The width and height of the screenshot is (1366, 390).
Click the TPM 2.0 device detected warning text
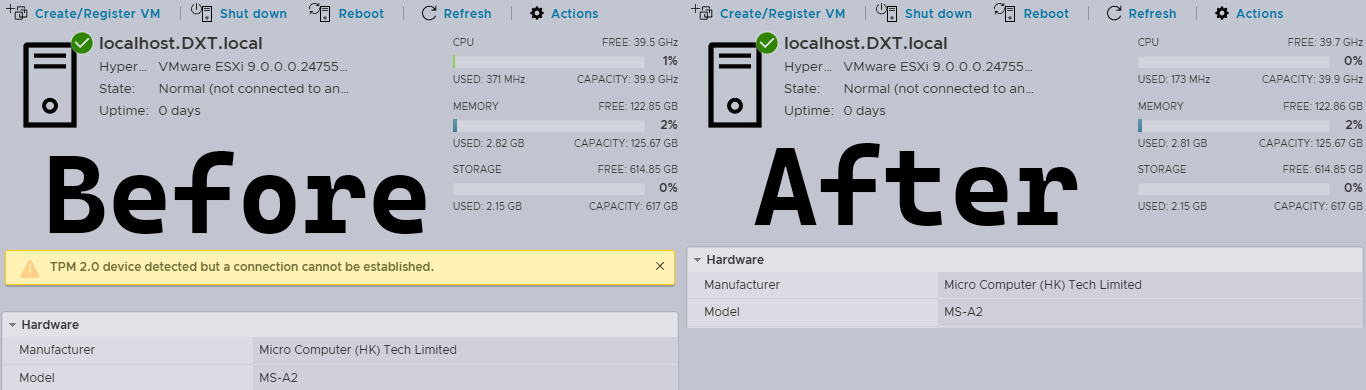241,267
